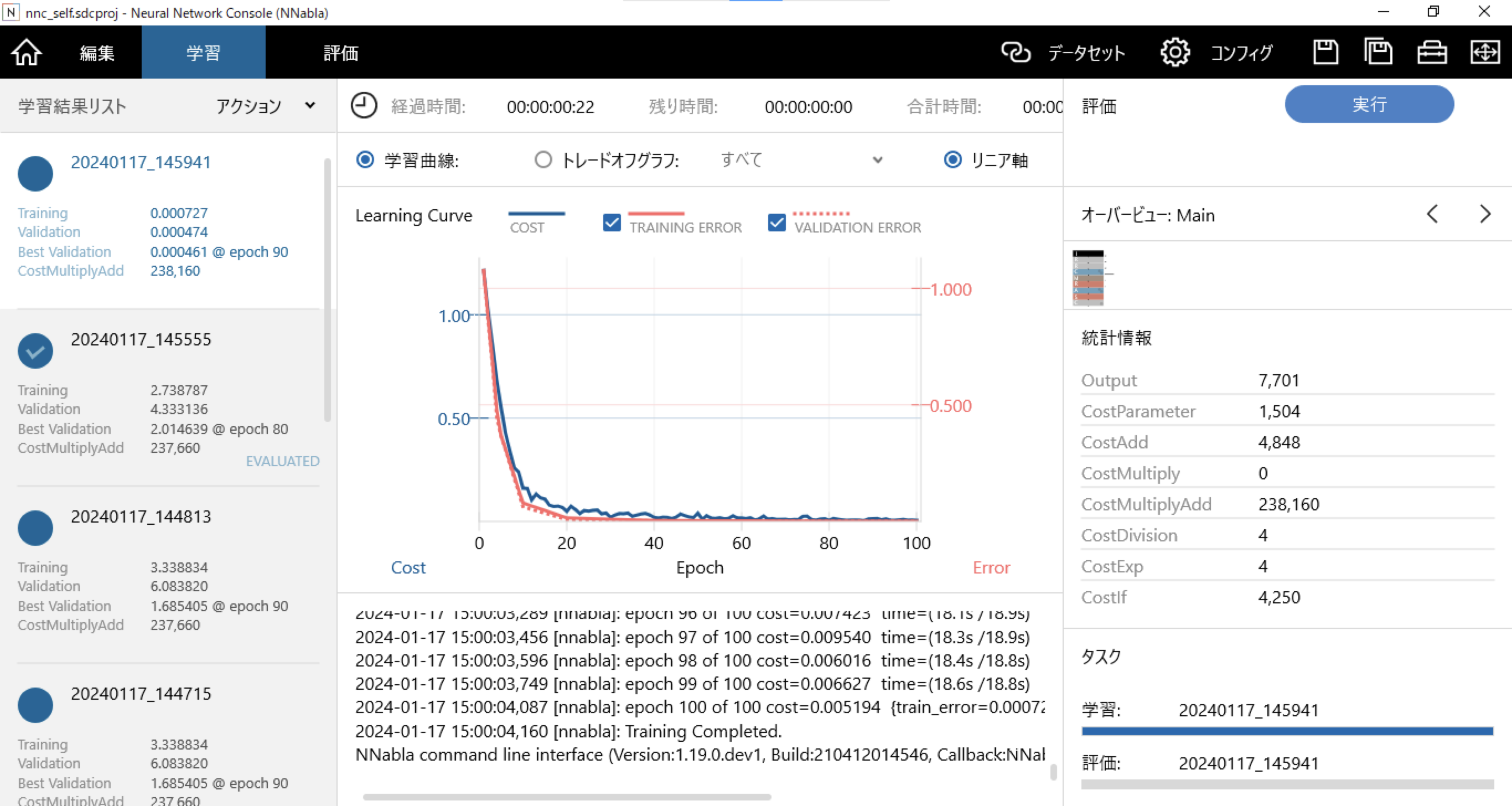
Task: Click the Save project floppy icon
Action: click(x=1325, y=53)
